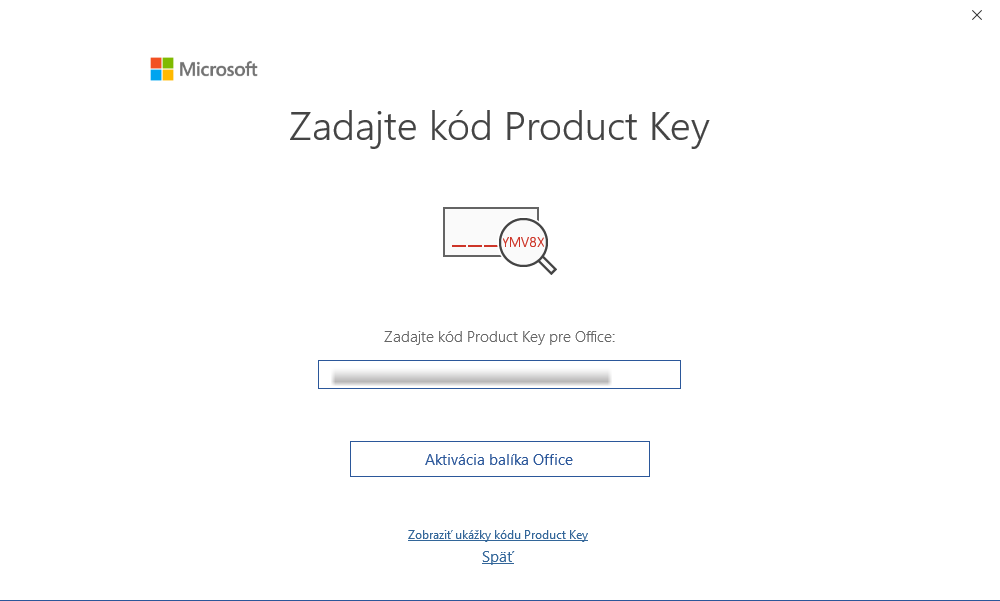Click the 'Zadajte kód Product Key' heading
1000x601 pixels.
499,127
